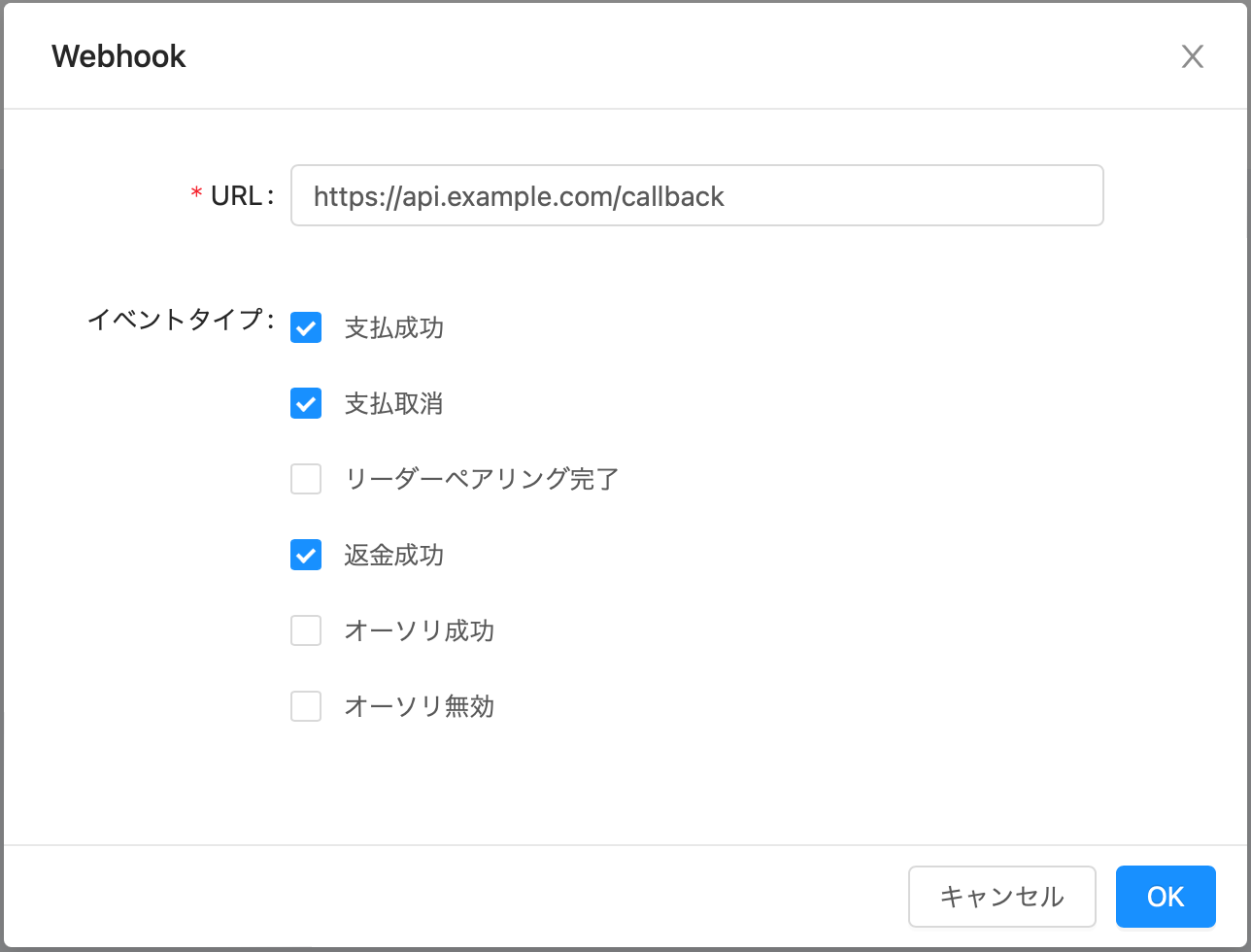Viewport: 1251px width, 952px height.
Task: Click the オーソリ成功 label text
Action: point(419,630)
